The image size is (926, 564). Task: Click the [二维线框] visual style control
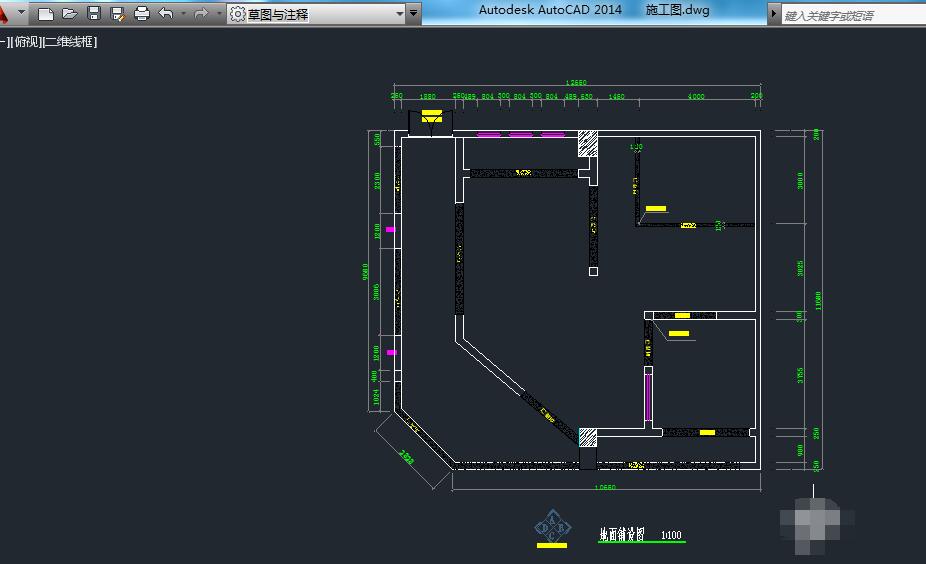tap(70, 42)
